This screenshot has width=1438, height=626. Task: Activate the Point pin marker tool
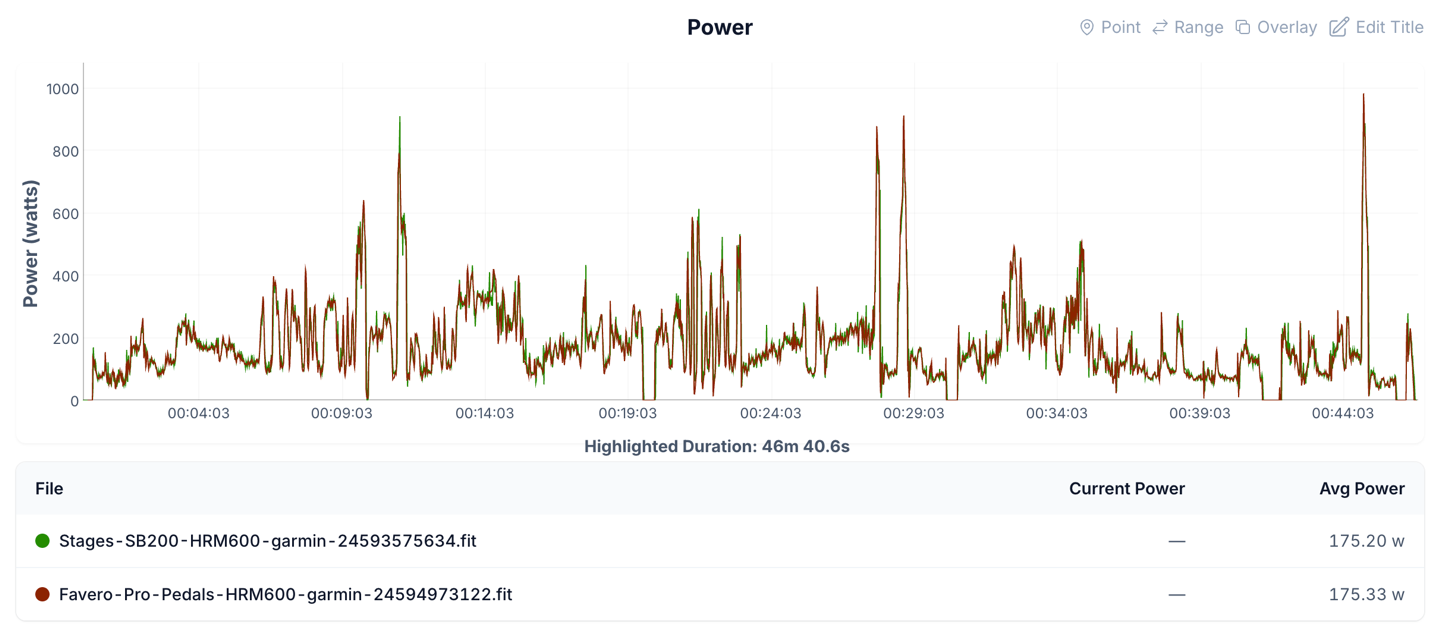click(1110, 27)
